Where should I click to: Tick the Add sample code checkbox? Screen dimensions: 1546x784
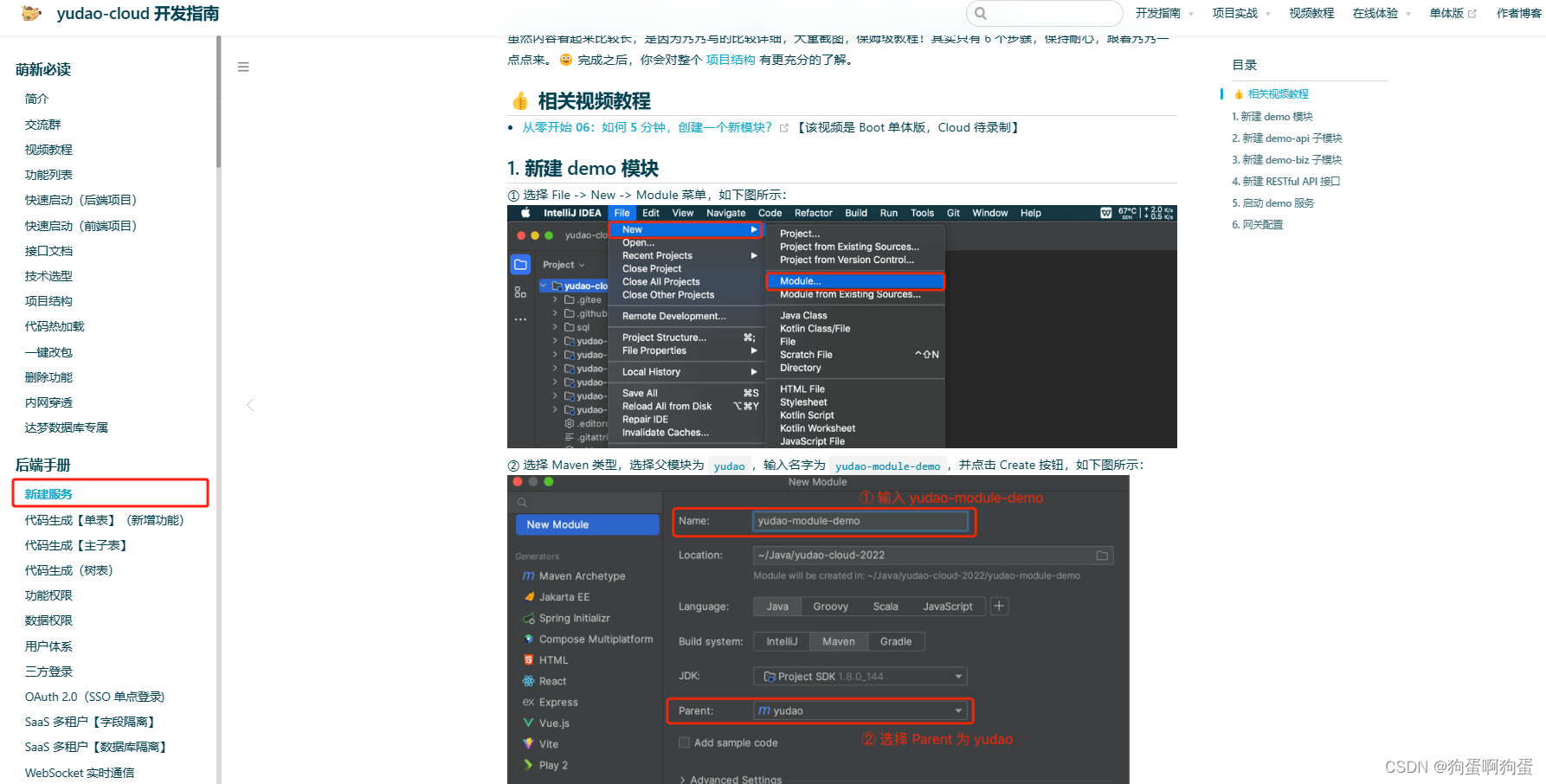[x=684, y=742]
